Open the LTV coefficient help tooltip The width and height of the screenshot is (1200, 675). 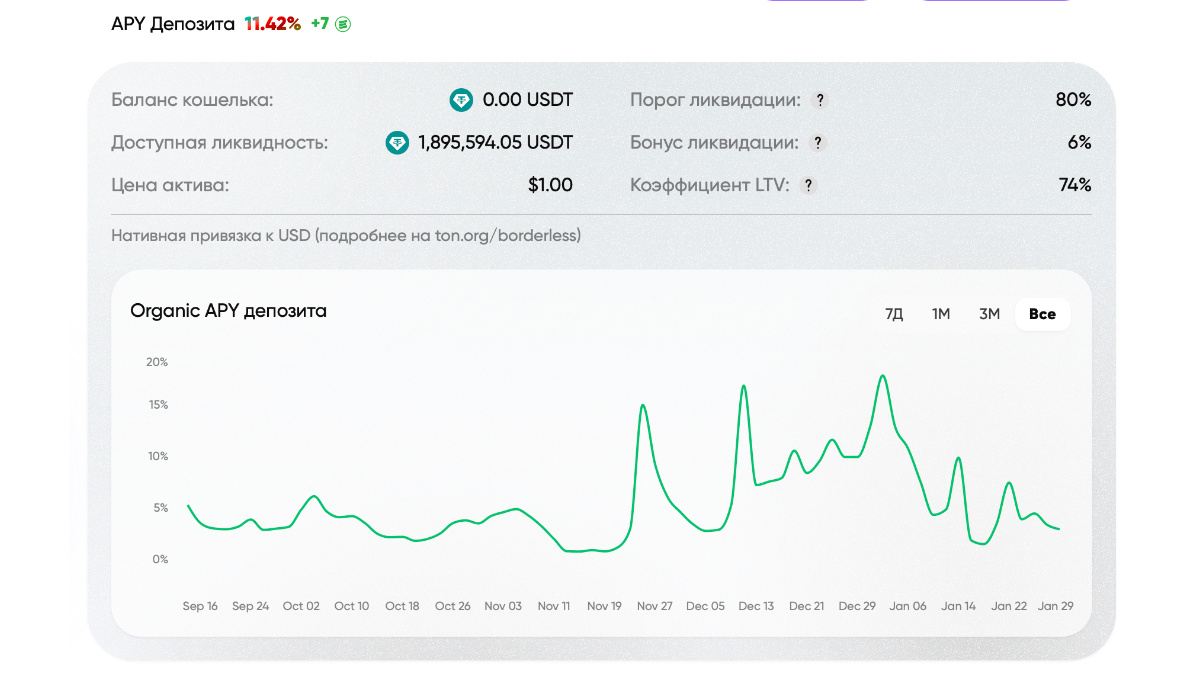click(x=808, y=185)
